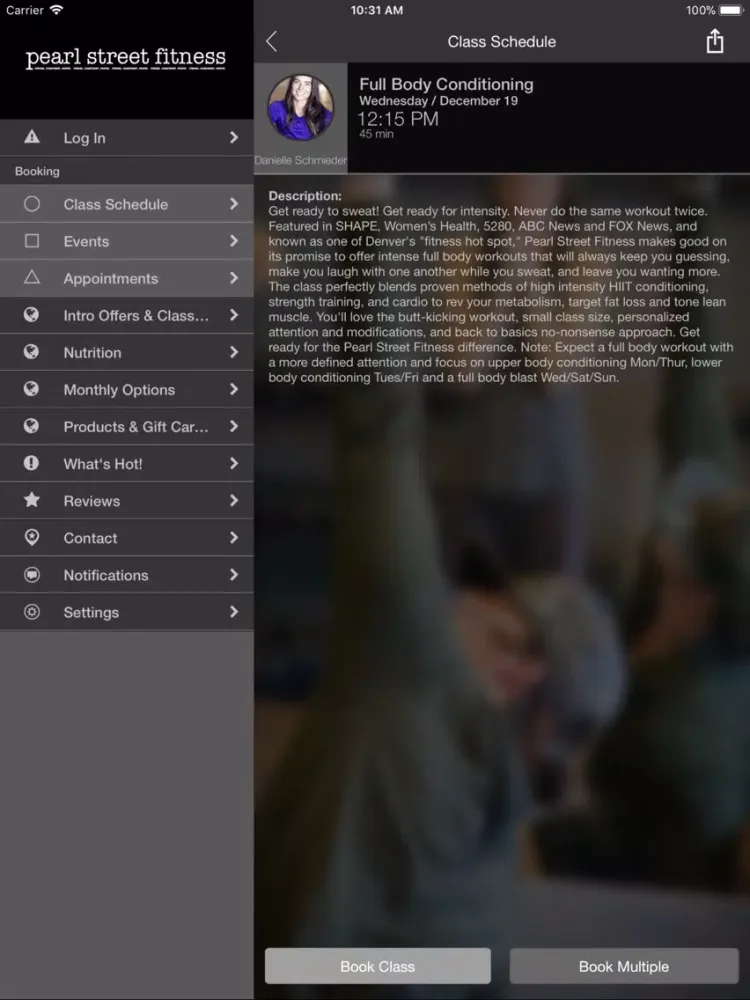Tap the Wednesday / December 19 date
The width and height of the screenshot is (750, 1000).
[x=438, y=101]
